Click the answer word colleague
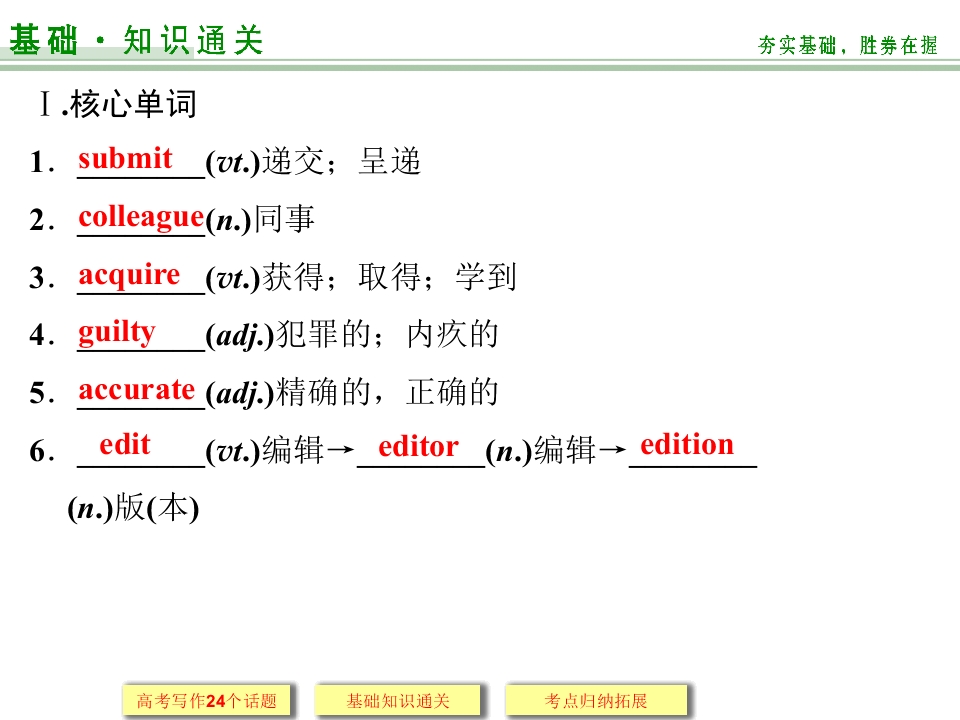This screenshot has width=960, height=720. [141, 217]
